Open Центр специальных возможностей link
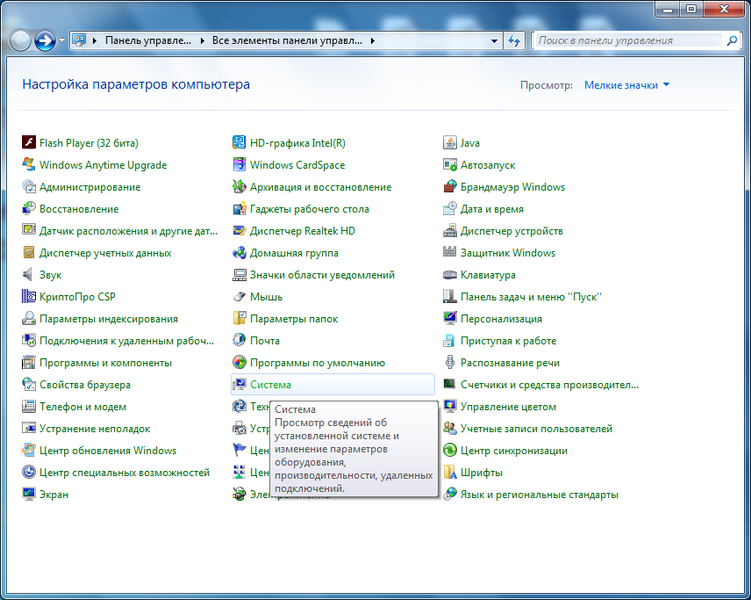Screen dimensions: 751x600 click(125, 473)
